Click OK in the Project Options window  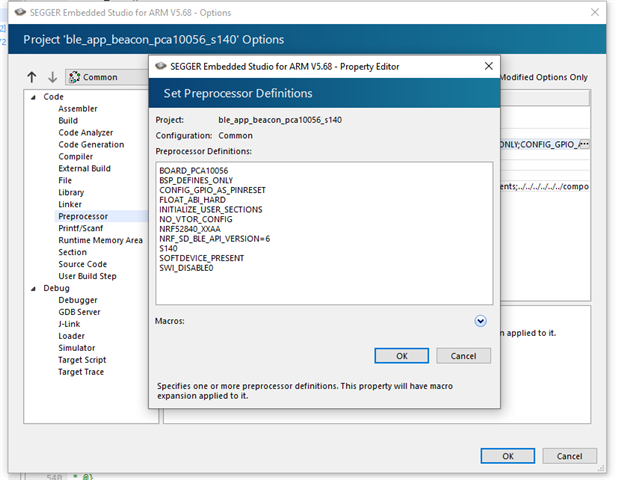pos(508,456)
